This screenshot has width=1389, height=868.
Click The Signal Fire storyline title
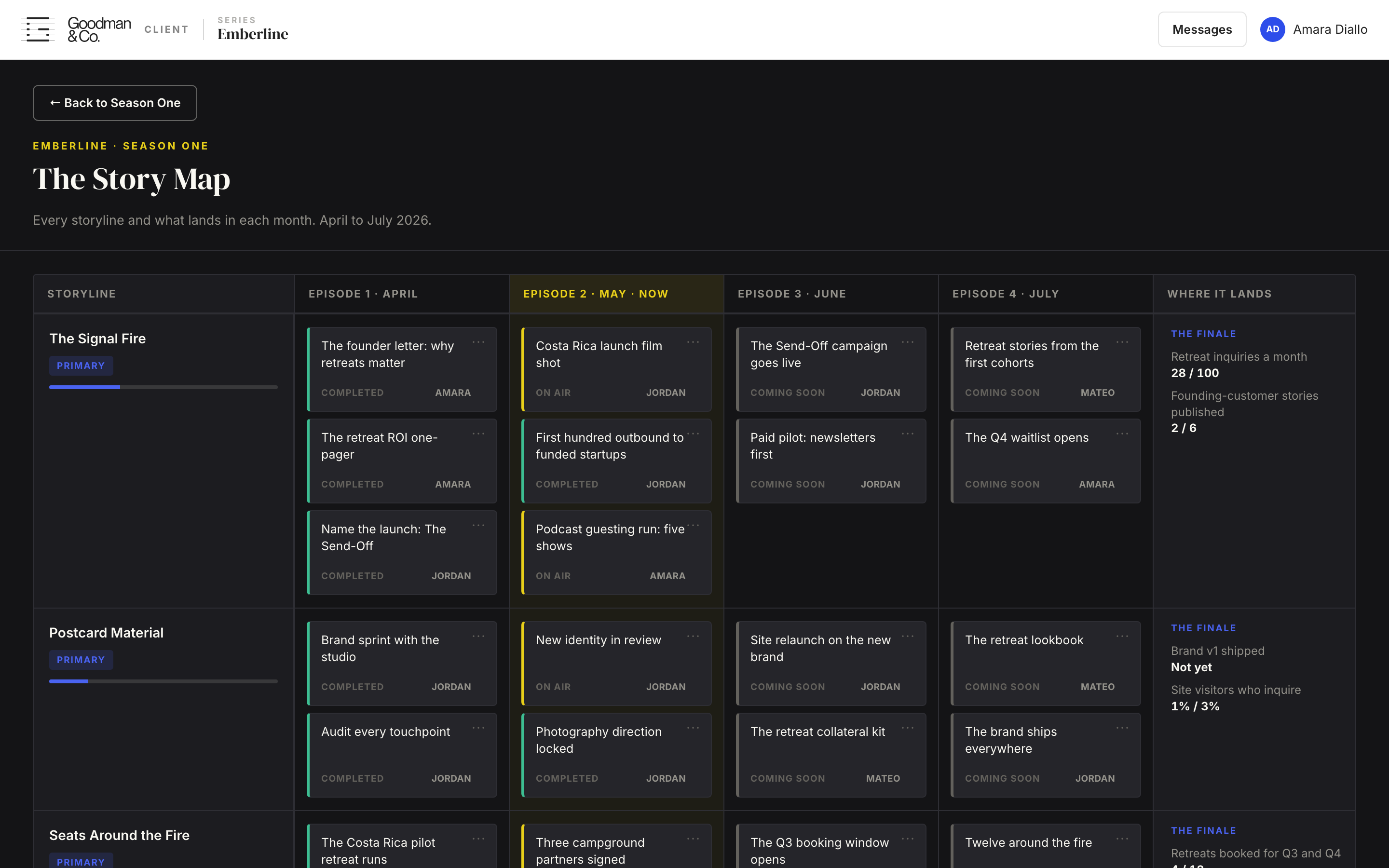[x=97, y=339]
